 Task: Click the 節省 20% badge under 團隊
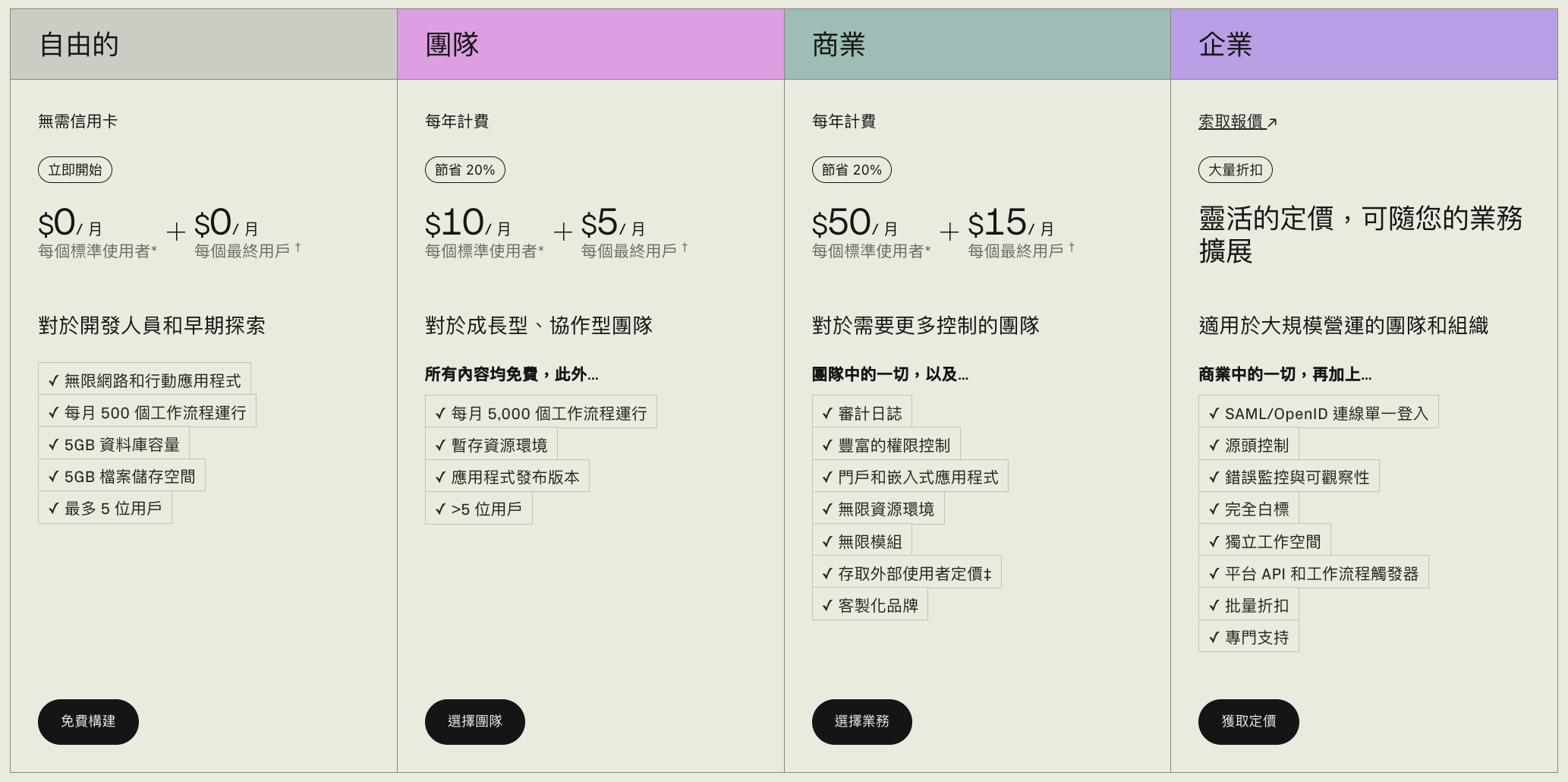coord(465,169)
